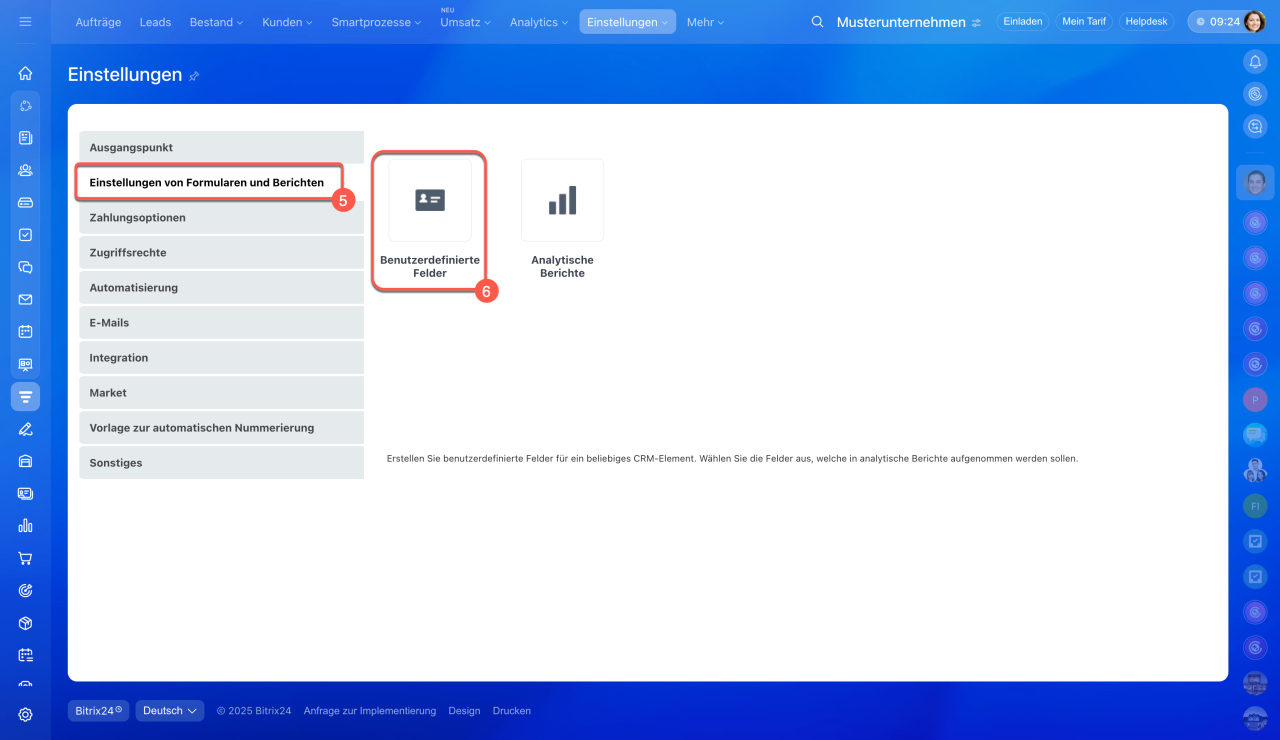The image size is (1280, 740).
Task: Expand the Kunden dropdown menu
Action: (x=287, y=22)
